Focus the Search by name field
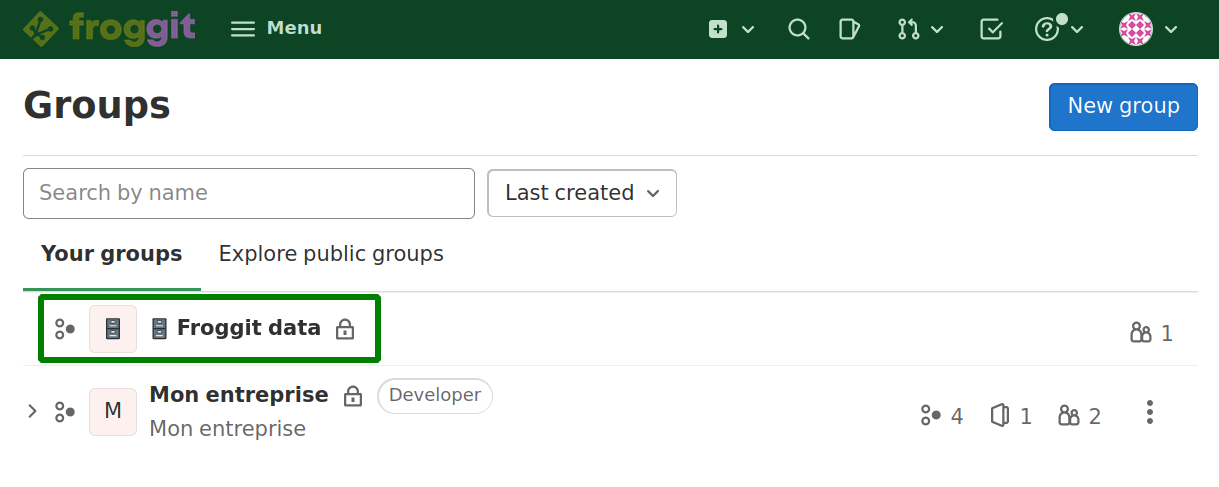 point(249,193)
